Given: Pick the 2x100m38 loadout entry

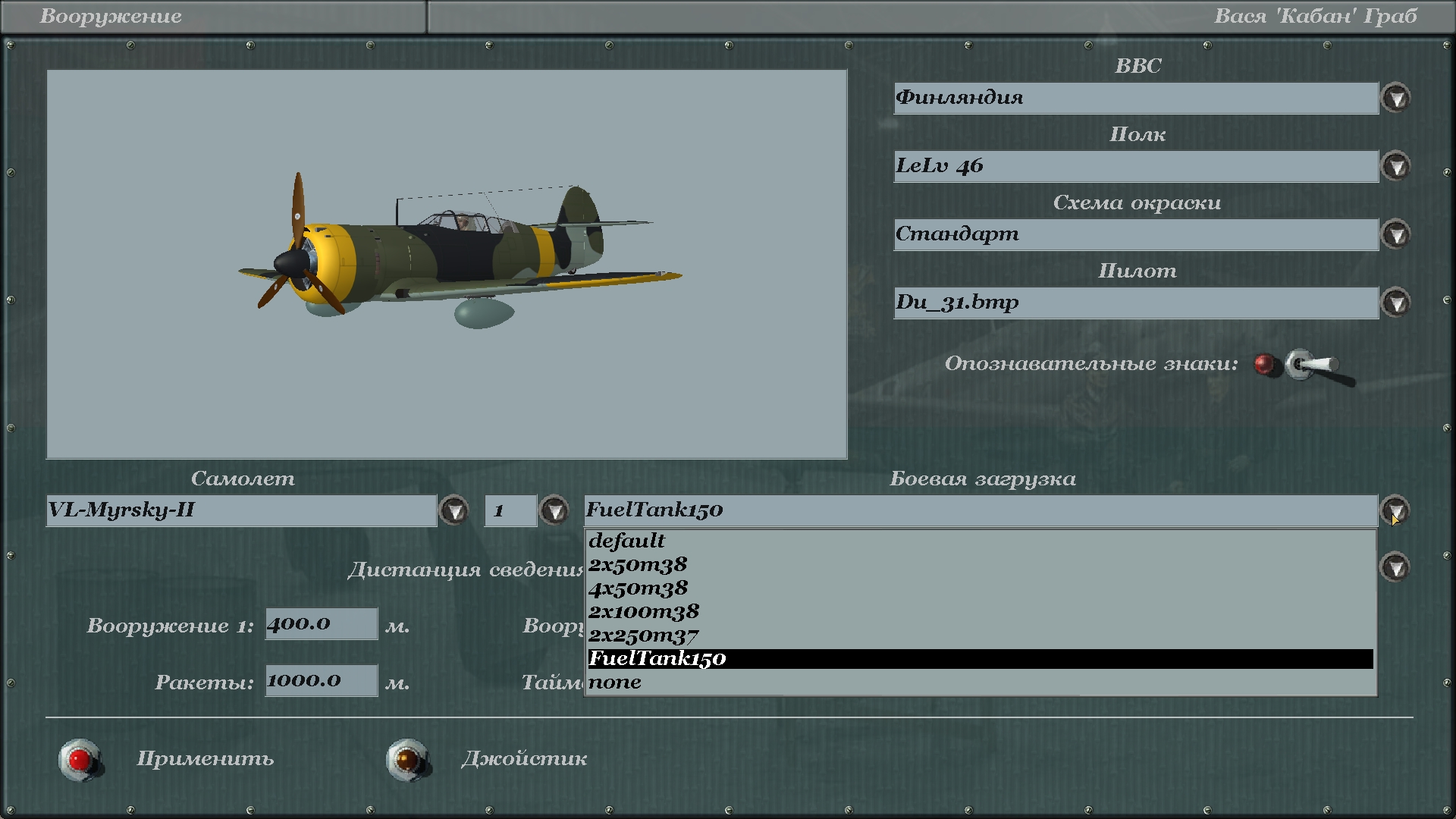Looking at the screenshot, I should [643, 611].
